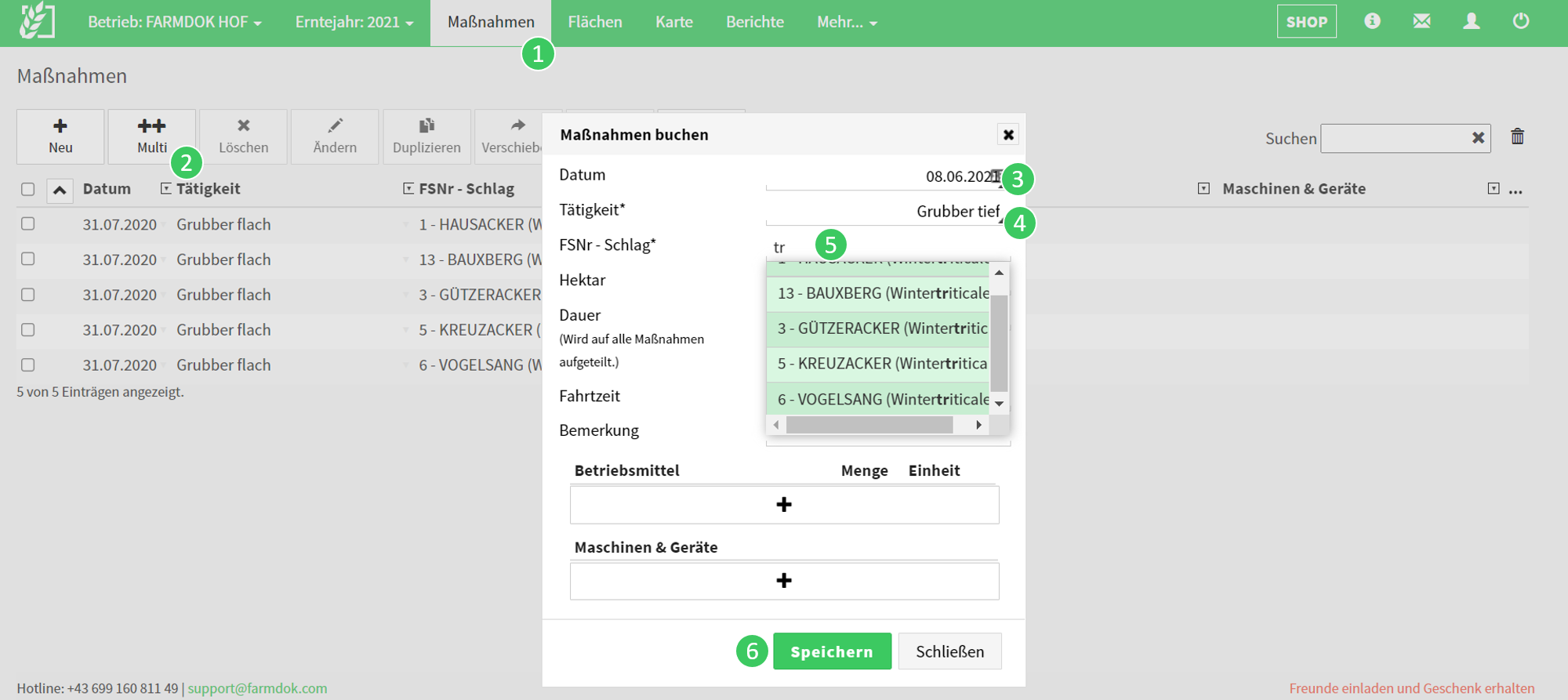Switch to the Maßnahmen tab
The image size is (1568, 700).
(x=491, y=22)
